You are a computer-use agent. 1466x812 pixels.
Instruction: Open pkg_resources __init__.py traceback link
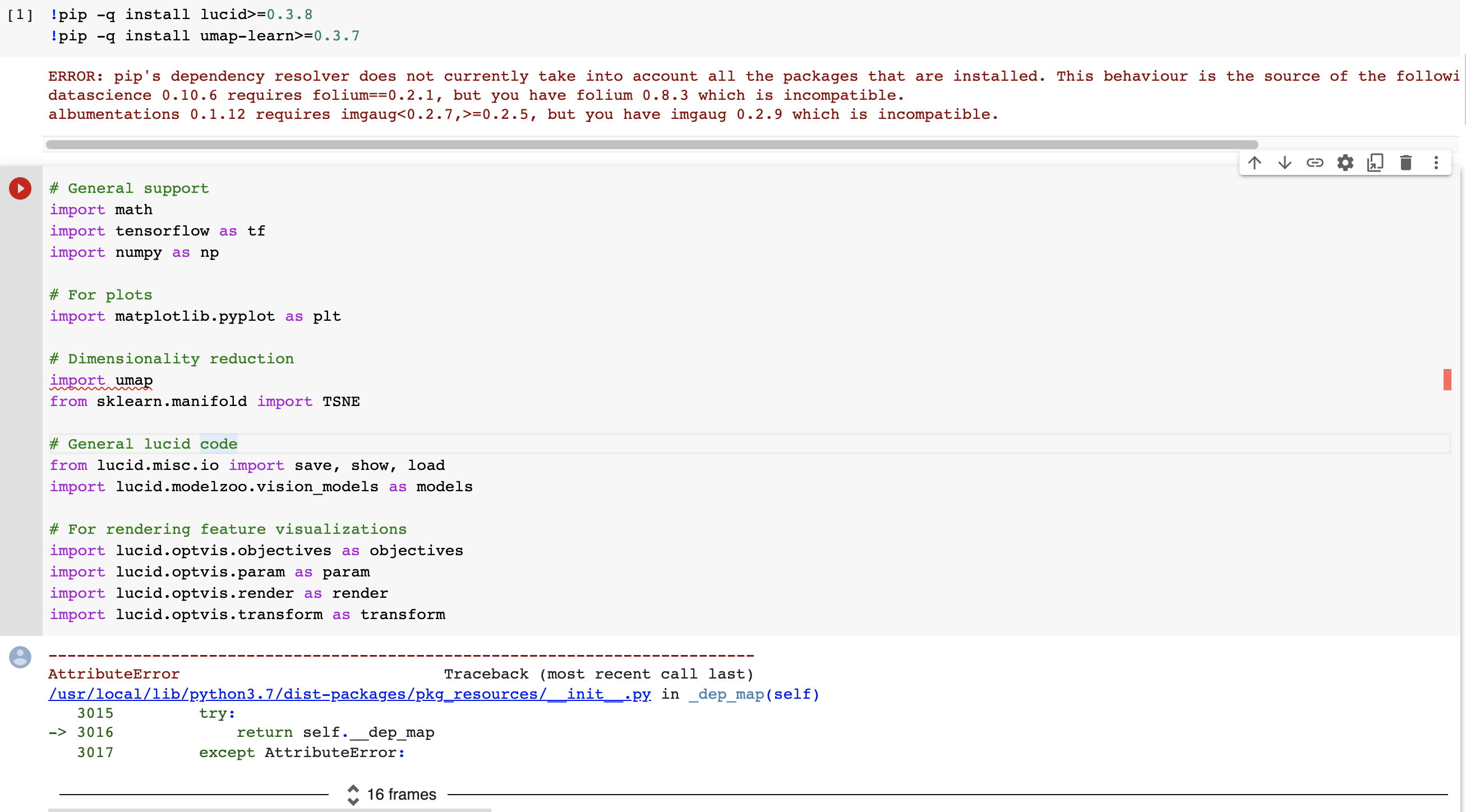pos(349,694)
